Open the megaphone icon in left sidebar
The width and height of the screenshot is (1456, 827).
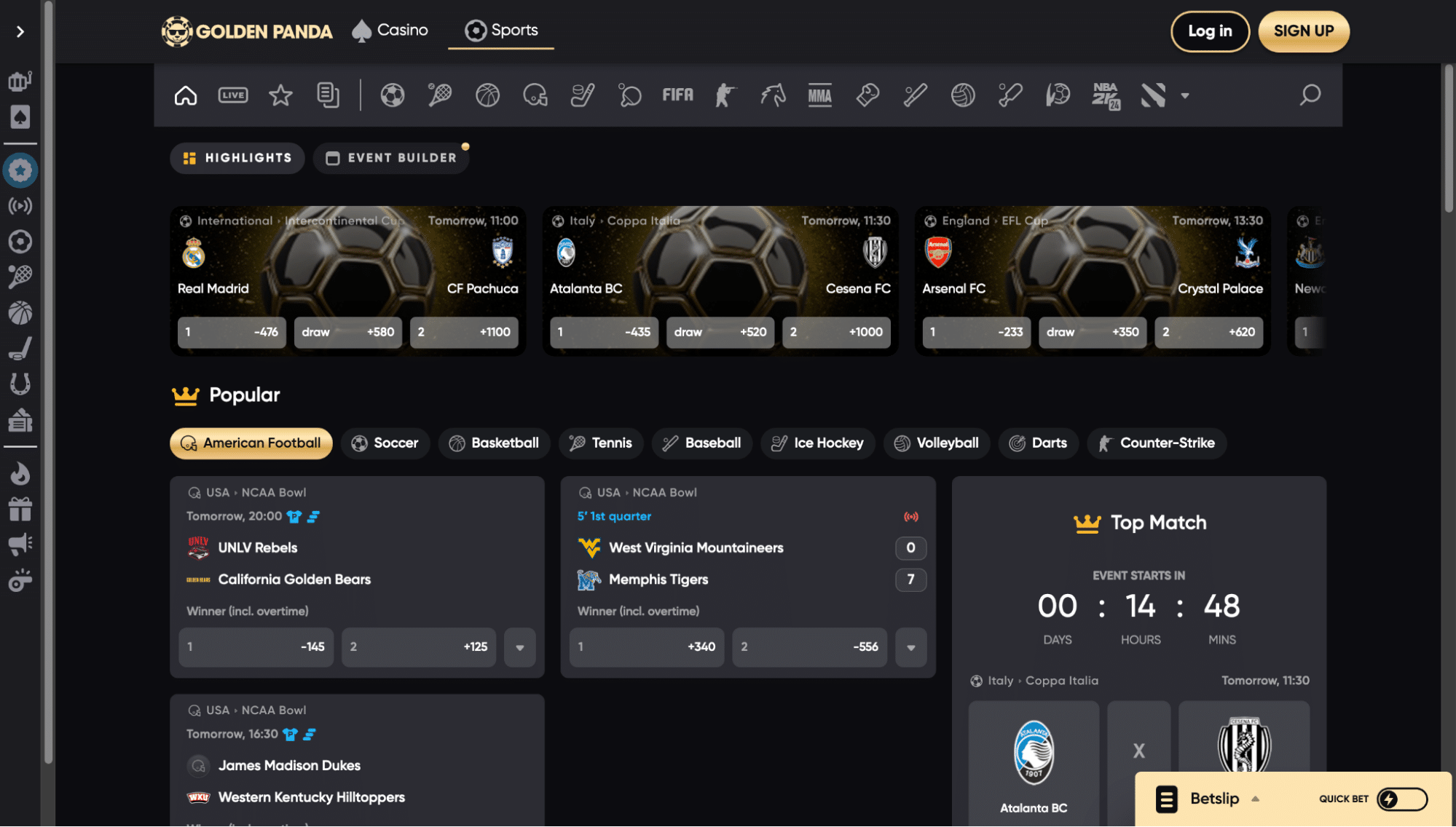(x=20, y=544)
